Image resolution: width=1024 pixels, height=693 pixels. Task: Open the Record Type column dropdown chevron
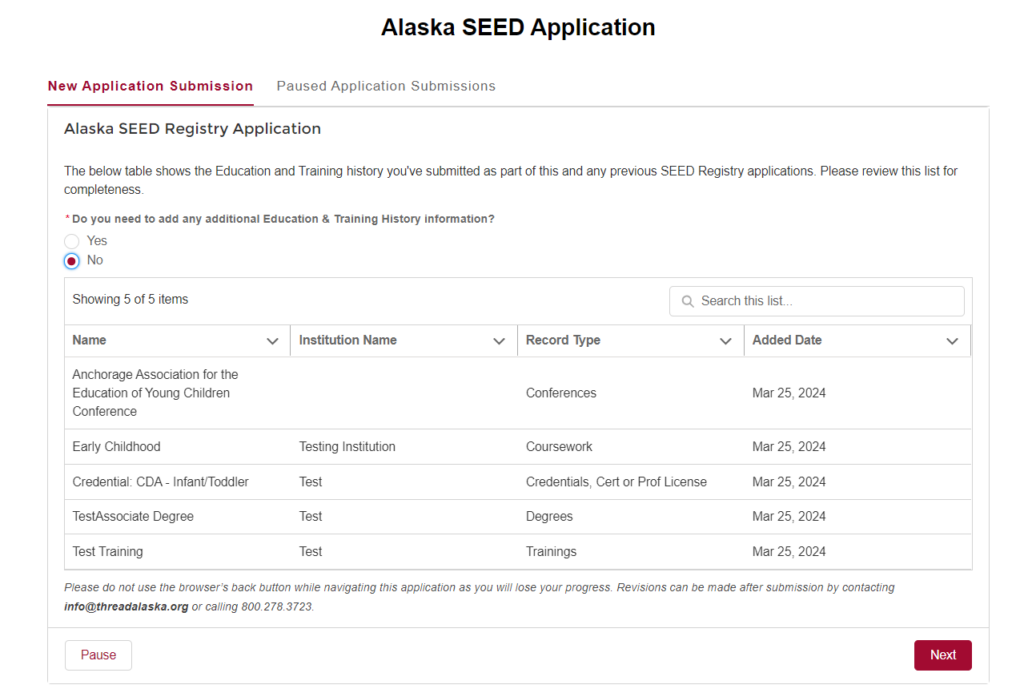[x=726, y=341]
